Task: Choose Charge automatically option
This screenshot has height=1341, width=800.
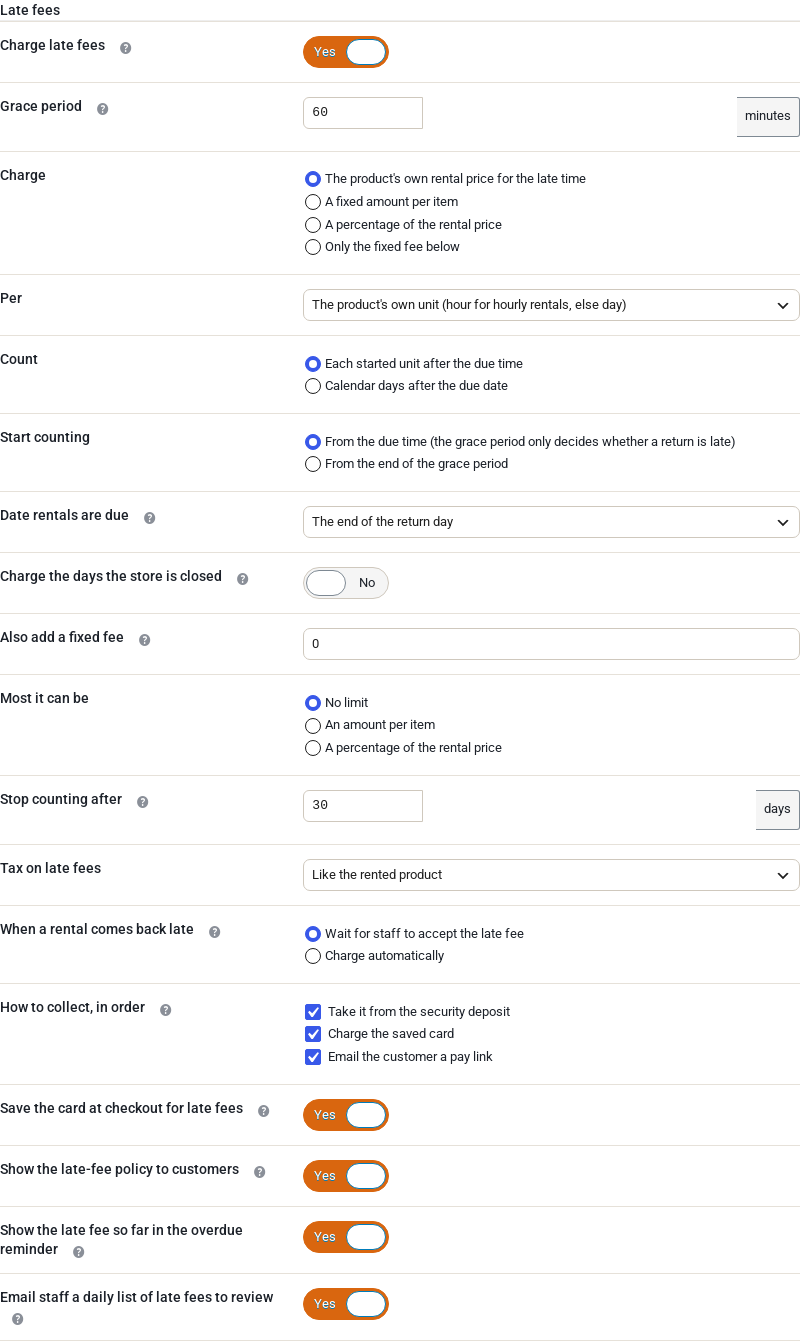Action: pyautogui.click(x=313, y=956)
